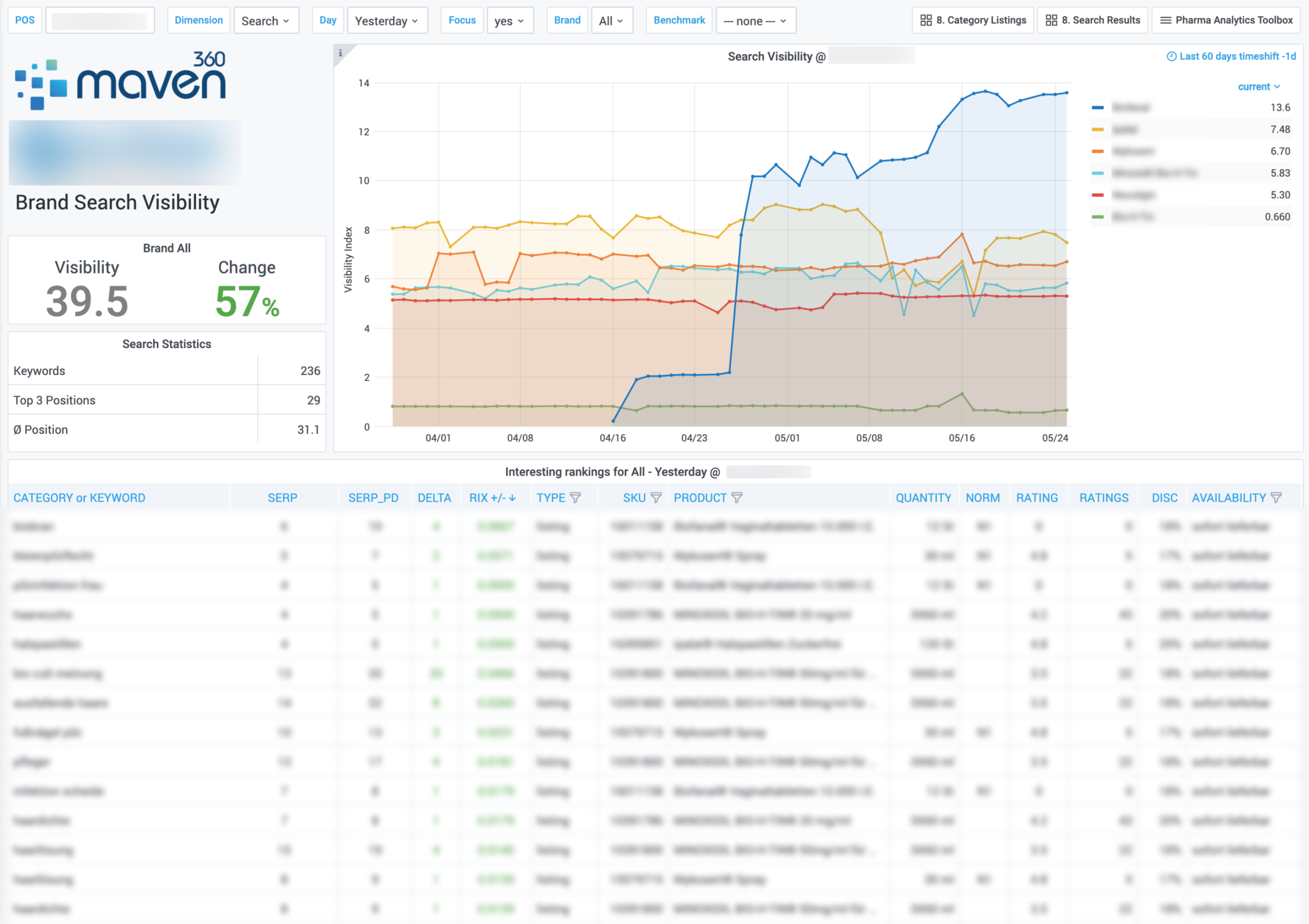Click the clock icon next to timeshift label
Image resolution: width=1309 pixels, height=924 pixels.
[x=1172, y=56]
